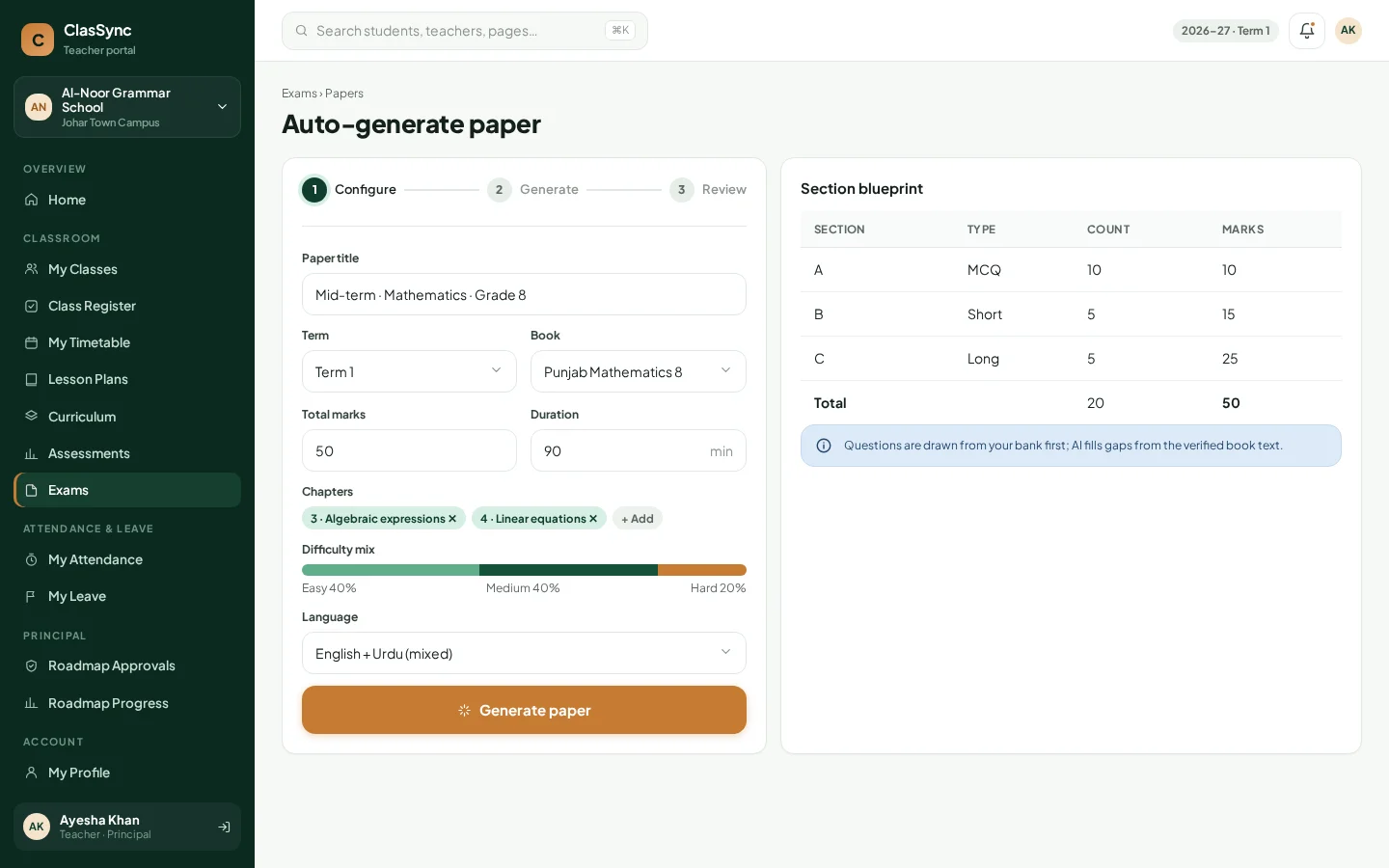Go to step 2 Generate

point(532,190)
